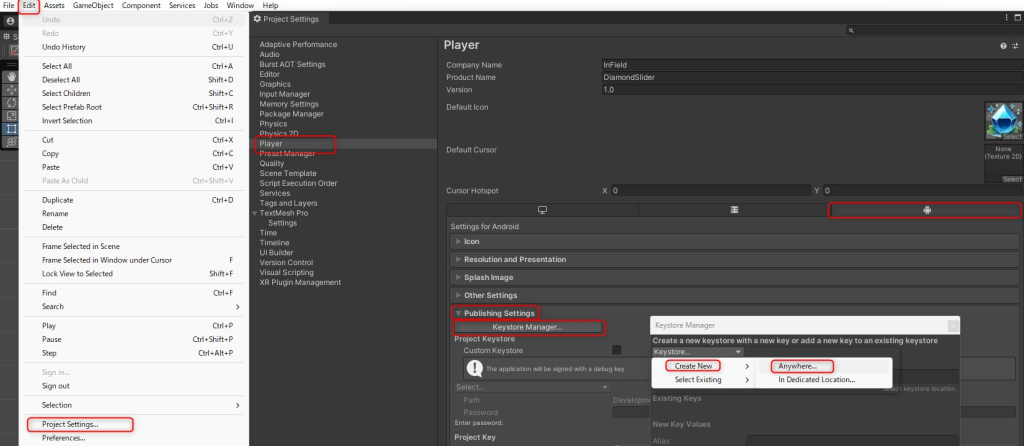This screenshot has width=1024, height=446.
Task: Click the Keystore Manager... button
Action: click(527, 327)
